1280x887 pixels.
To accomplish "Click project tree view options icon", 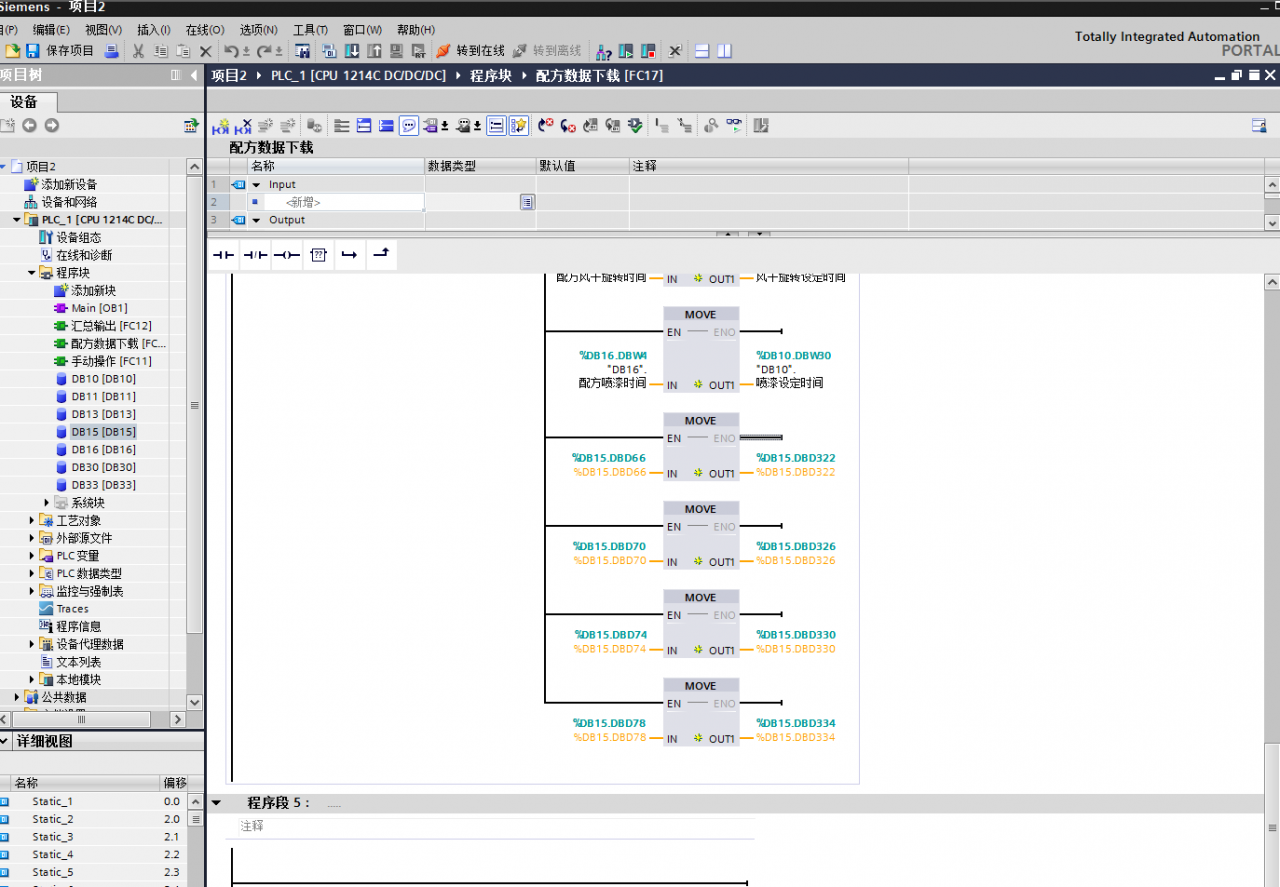I will click(190, 126).
